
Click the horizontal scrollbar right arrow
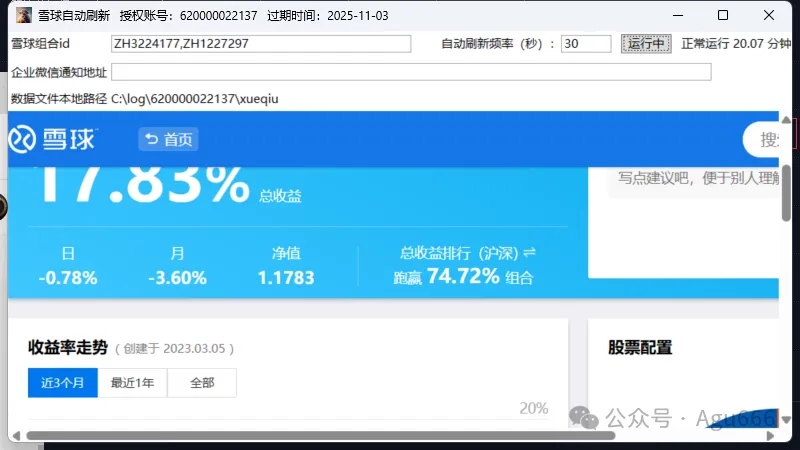coord(770,436)
